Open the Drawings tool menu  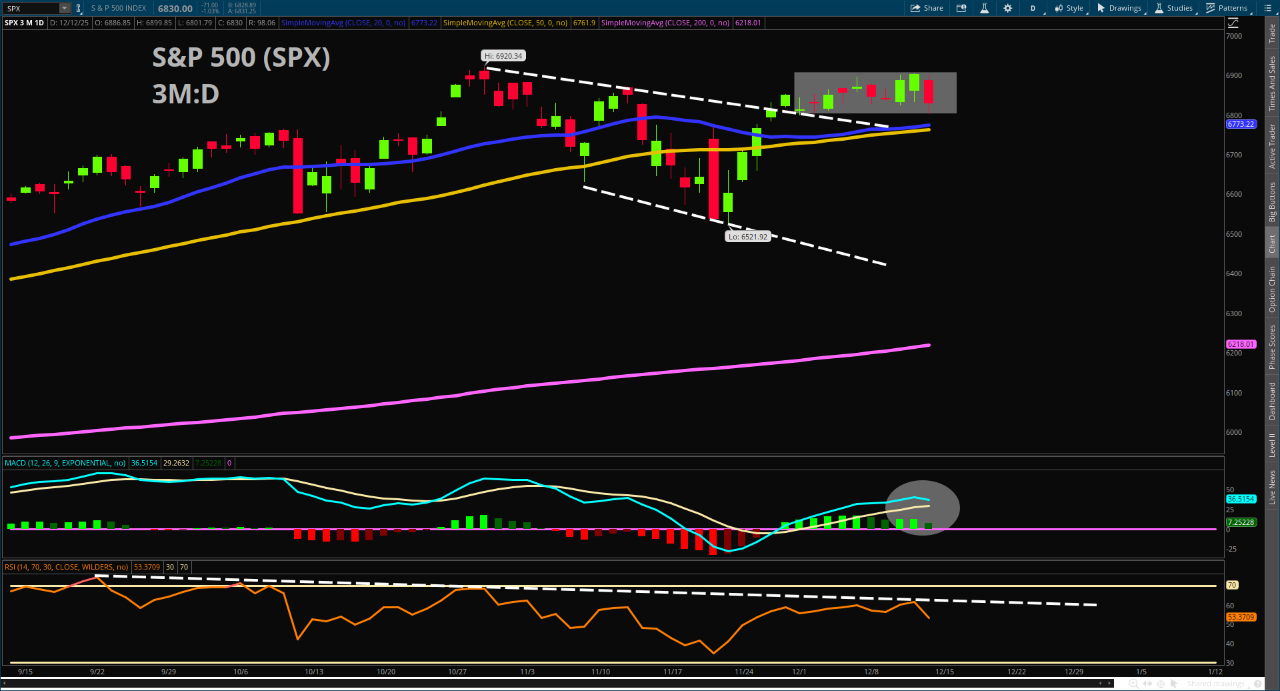pyautogui.click(x=1119, y=8)
